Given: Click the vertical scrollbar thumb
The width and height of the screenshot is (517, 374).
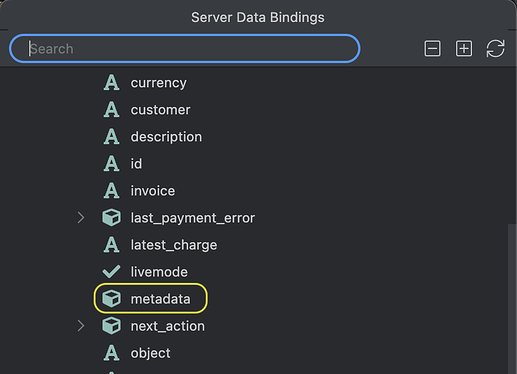Looking at the screenshot, I should pyautogui.click(x=512, y=299).
